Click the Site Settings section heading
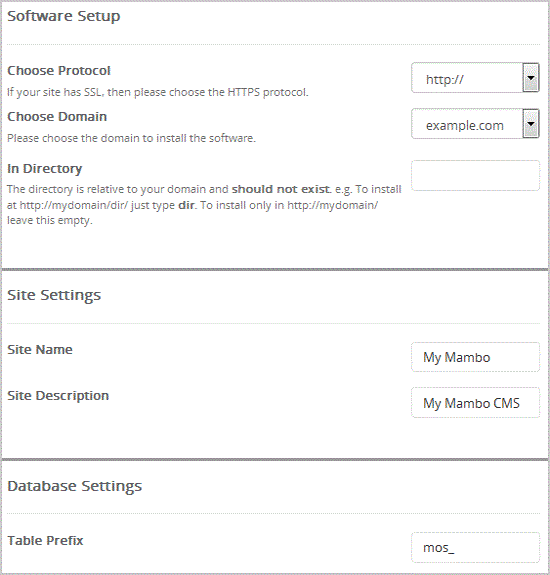The image size is (550, 575). [54, 295]
